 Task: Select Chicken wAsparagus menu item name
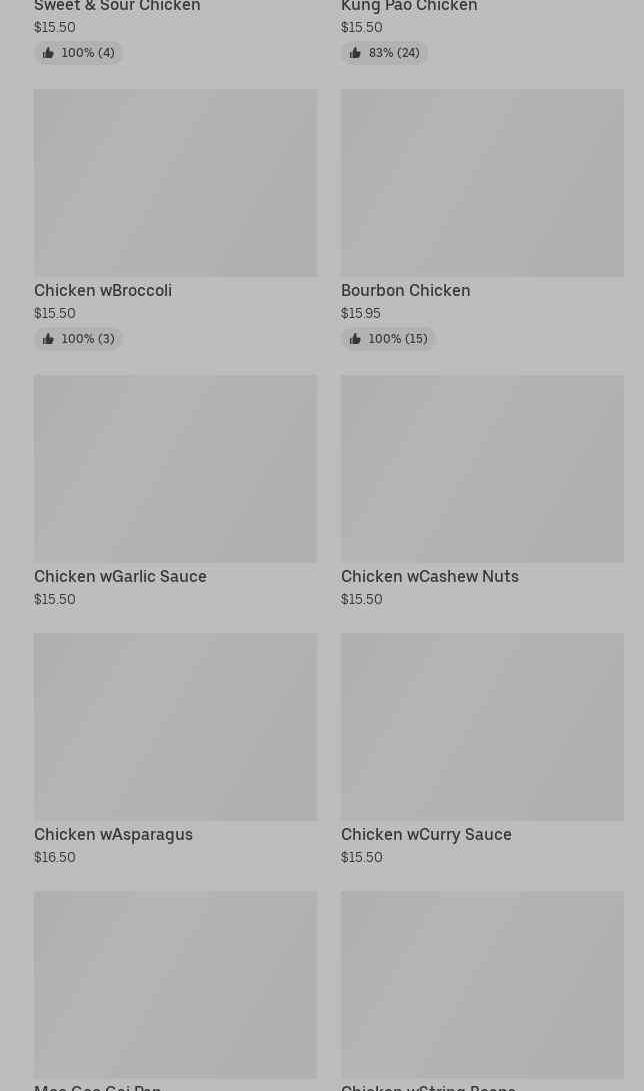(x=113, y=835)
